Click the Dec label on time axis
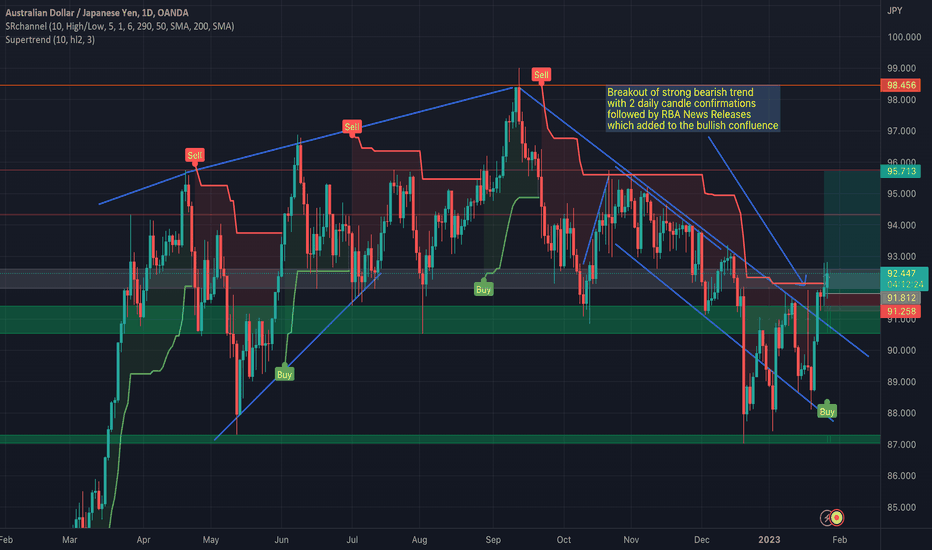Viewport: 932px width, 550px height. (x=702, y=540)
